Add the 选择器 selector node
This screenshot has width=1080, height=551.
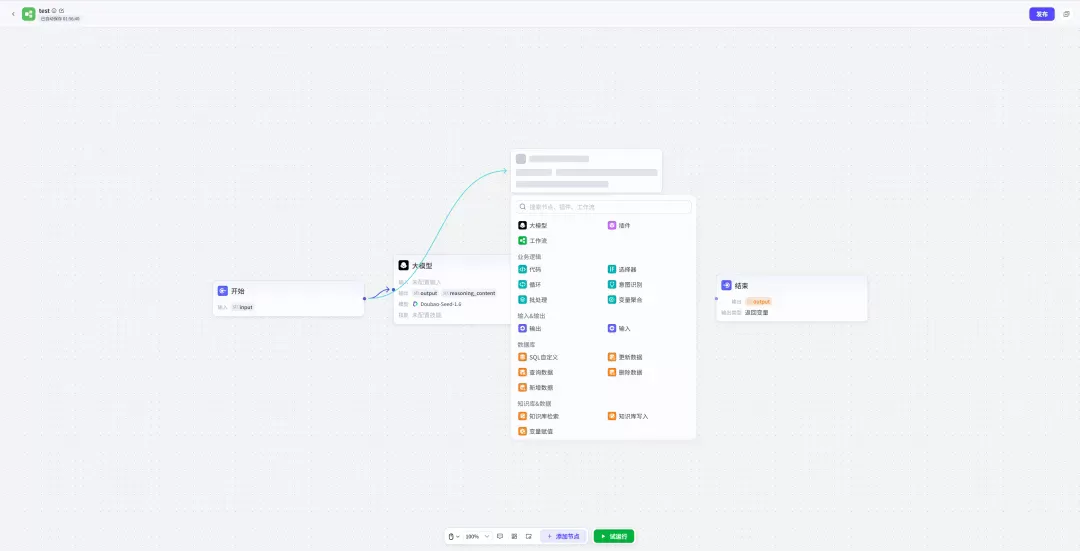622,269
